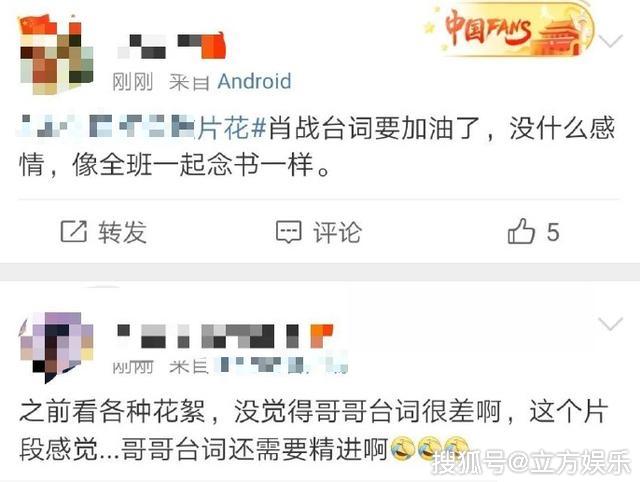The image size is (640, 482).
Task: Click the like count number 5
Action: (x=553, y=232)
